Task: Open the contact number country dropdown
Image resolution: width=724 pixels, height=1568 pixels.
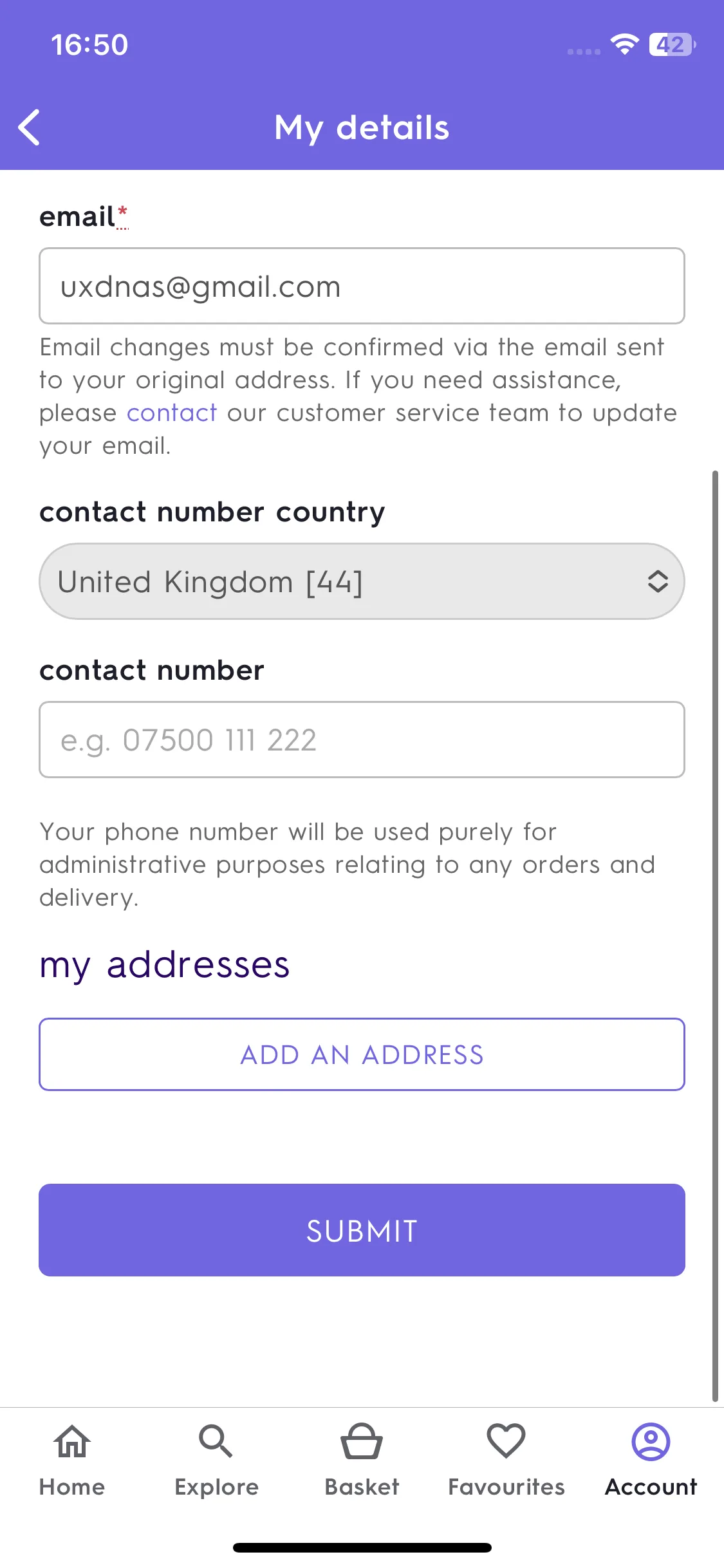Action: click(x=362, y=581)
